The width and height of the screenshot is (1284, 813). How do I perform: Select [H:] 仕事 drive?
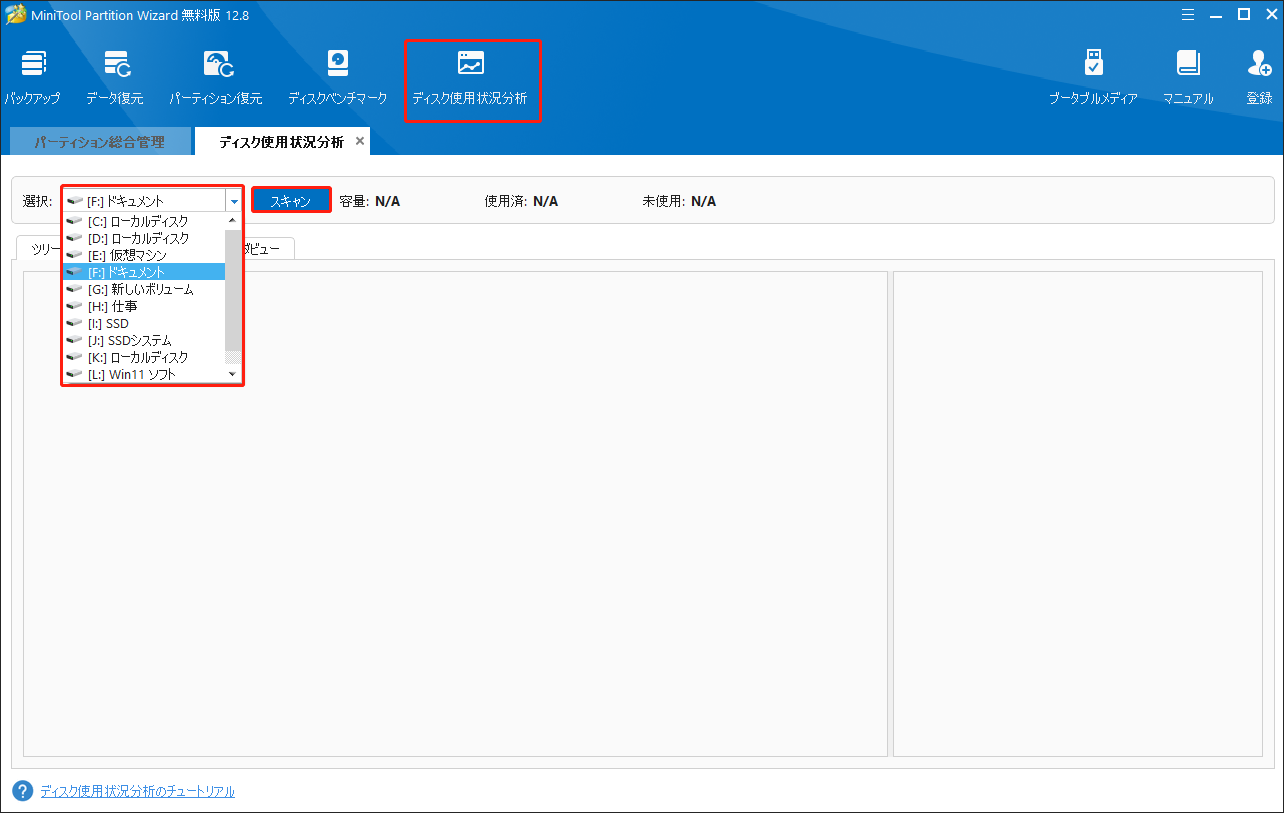point(144,306)
